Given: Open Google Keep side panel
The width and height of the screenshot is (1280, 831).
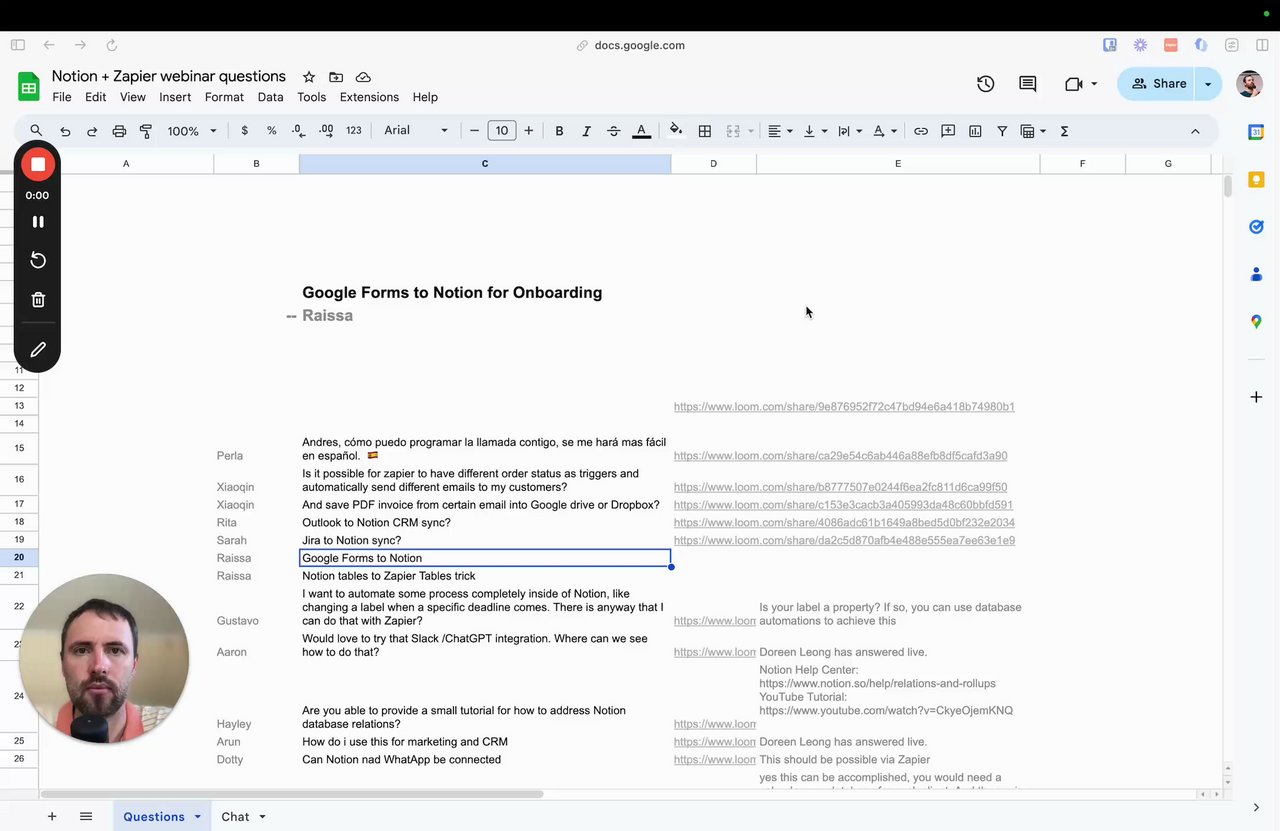Looking at the screenshot, I should click(1256, 180).
